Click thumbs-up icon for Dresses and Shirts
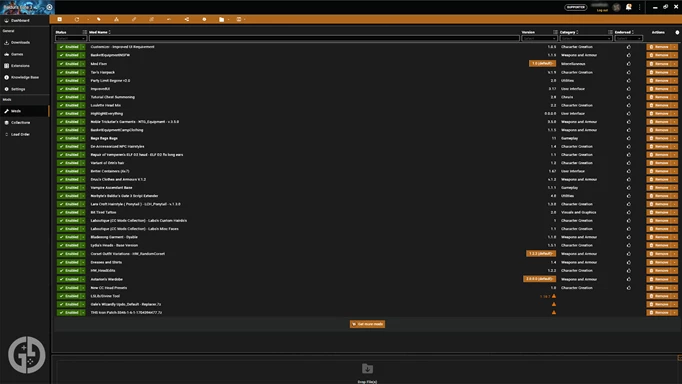The image size is (682, 384). [x=629, y=262]
